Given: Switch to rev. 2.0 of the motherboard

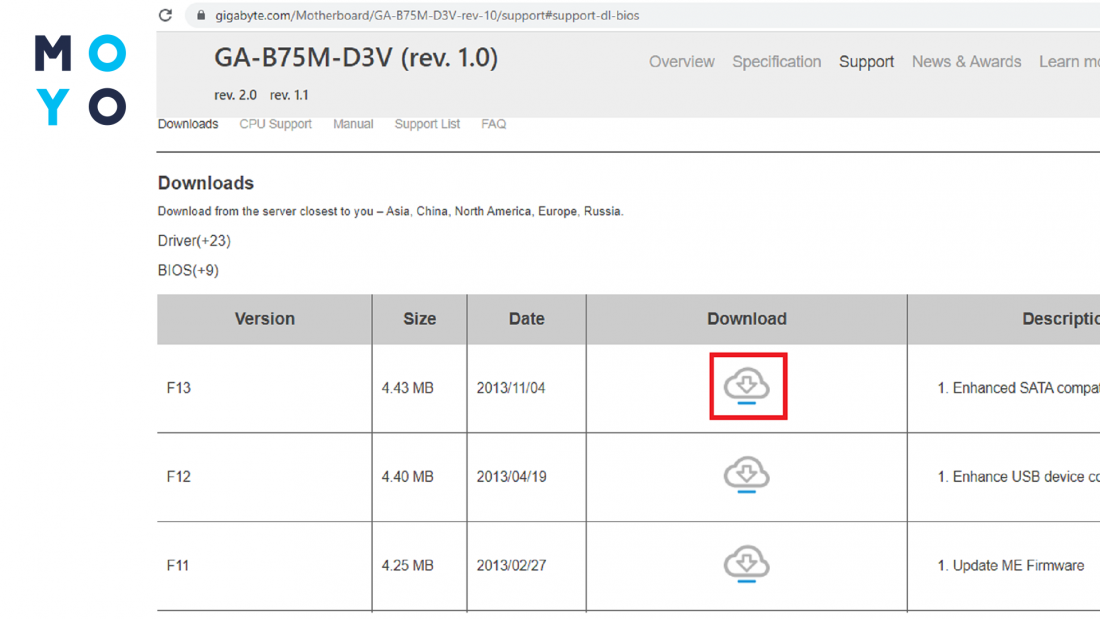Looking at the screenshot, I should point(235,95).
